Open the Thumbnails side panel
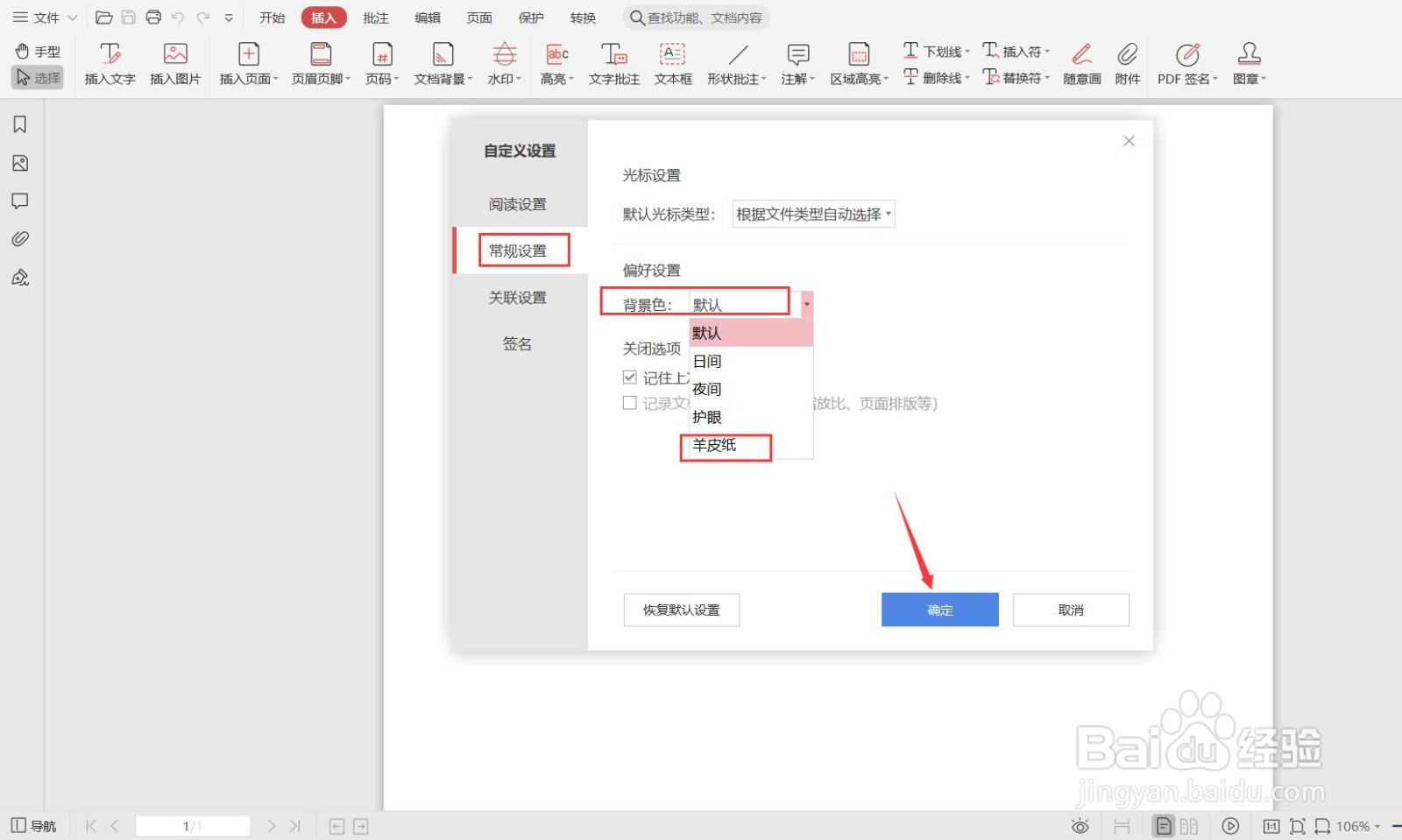The image size is (1402, 840). 20,163
